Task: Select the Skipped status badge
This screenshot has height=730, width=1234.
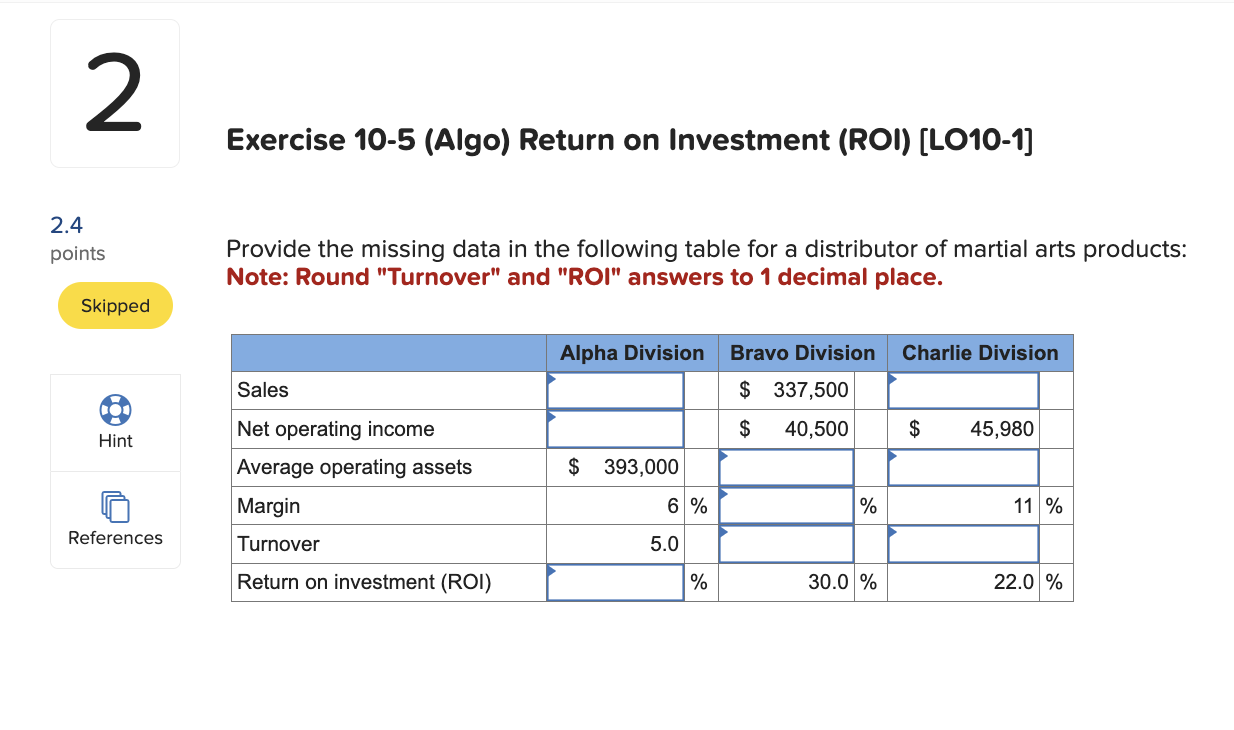Action: coord(115,305)
